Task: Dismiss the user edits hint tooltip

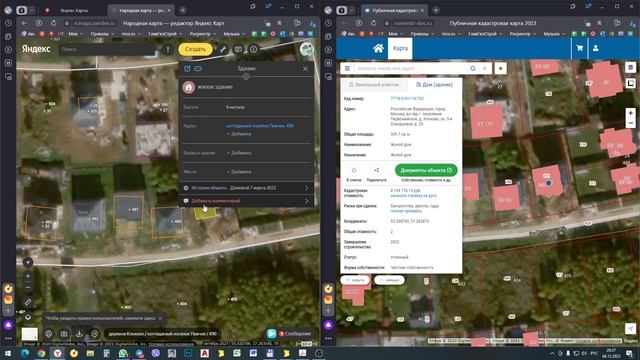Action: click(x=160, y=318)
